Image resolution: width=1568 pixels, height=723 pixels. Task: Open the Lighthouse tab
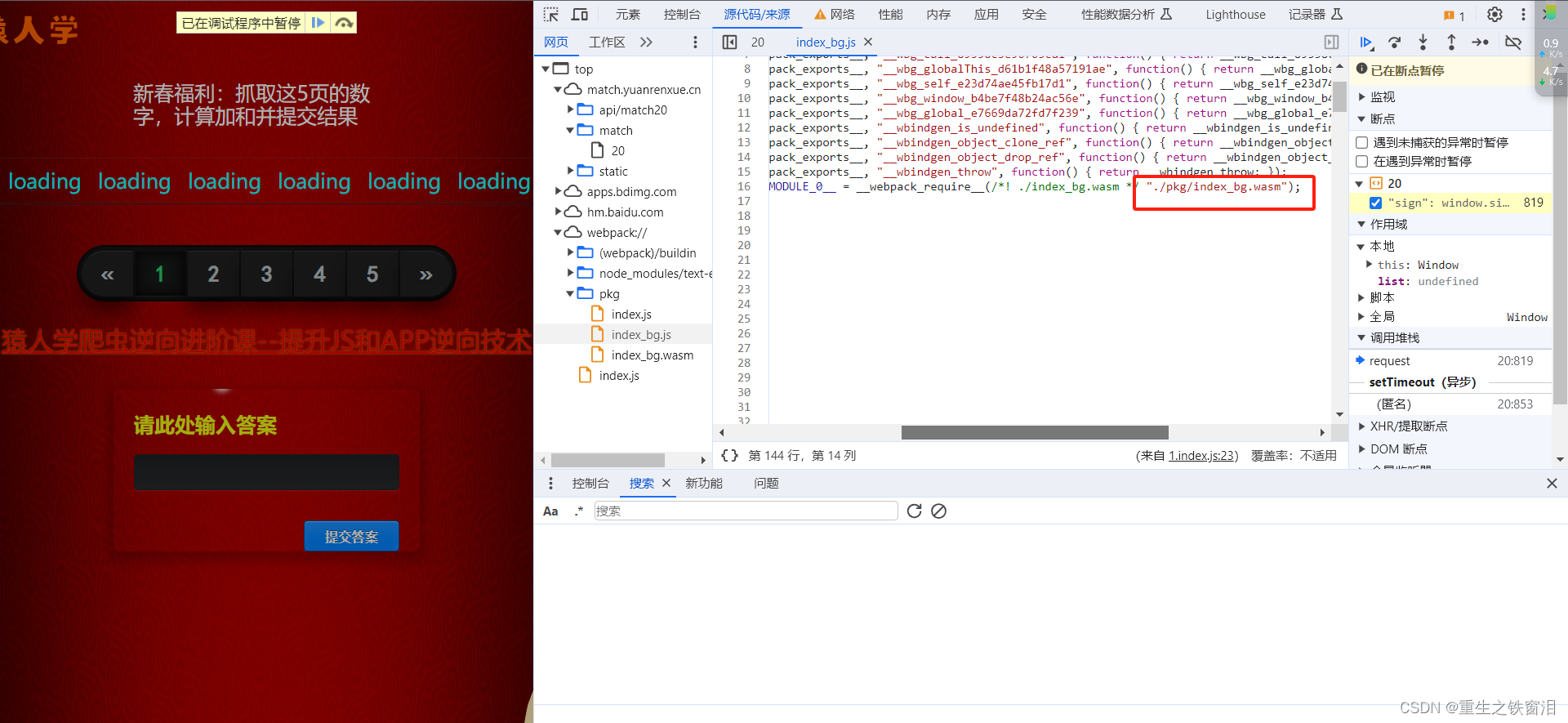1236,14
